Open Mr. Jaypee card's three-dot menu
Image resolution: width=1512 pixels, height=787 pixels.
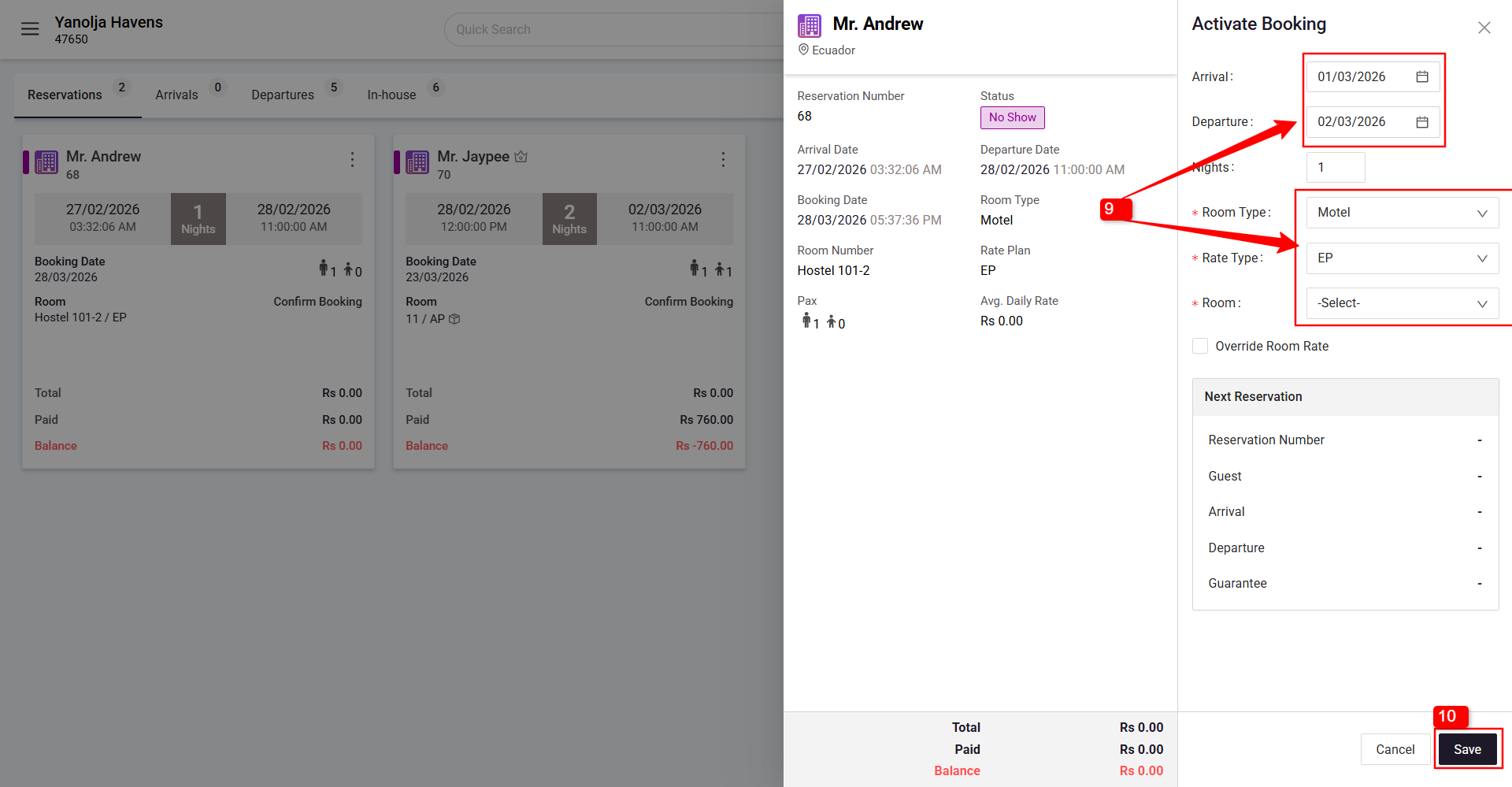pos(723,160)
